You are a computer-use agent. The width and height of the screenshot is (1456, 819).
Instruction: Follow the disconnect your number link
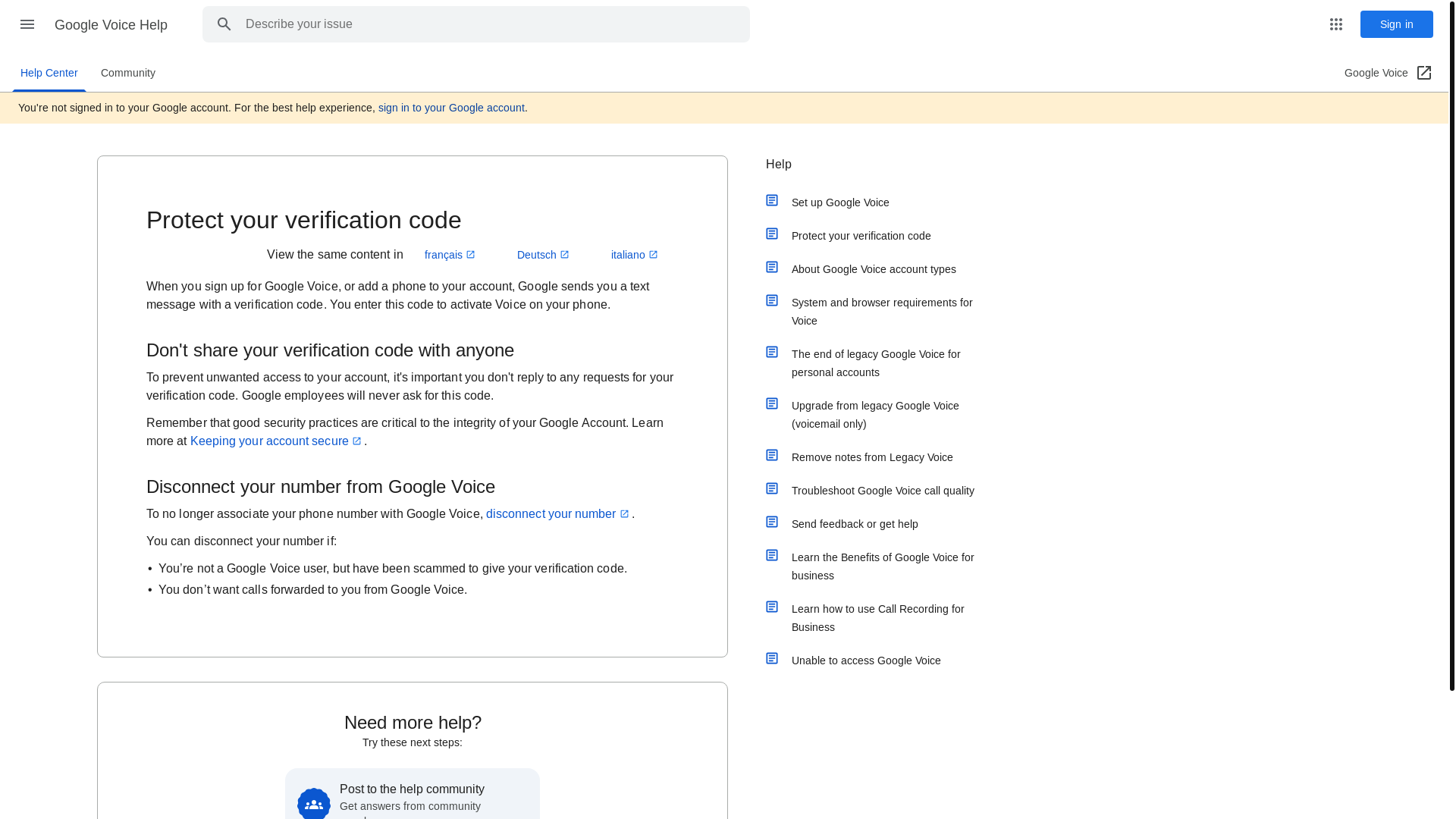click(x=557, y=513)
